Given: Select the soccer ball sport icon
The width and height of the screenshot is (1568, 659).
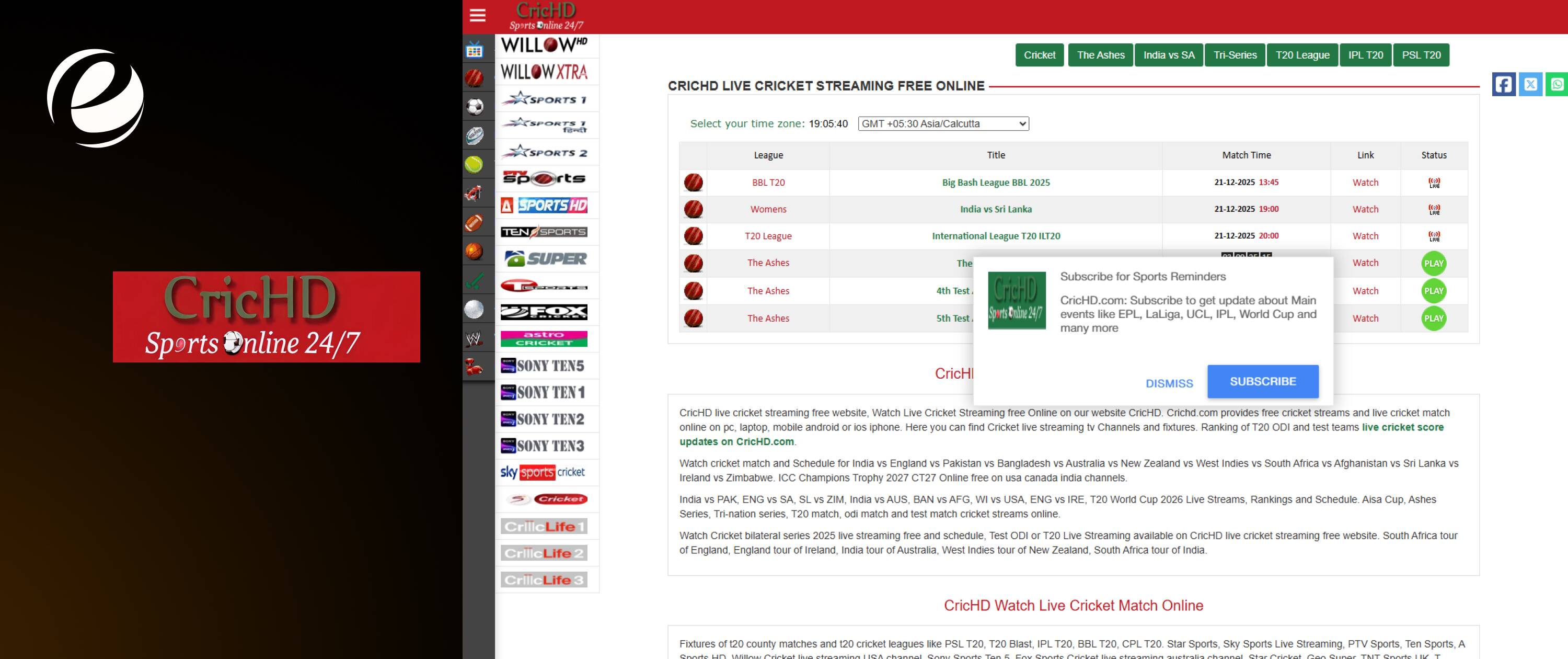Looking at the screenshot, I should pyautogui.click(x=475, y=107).
